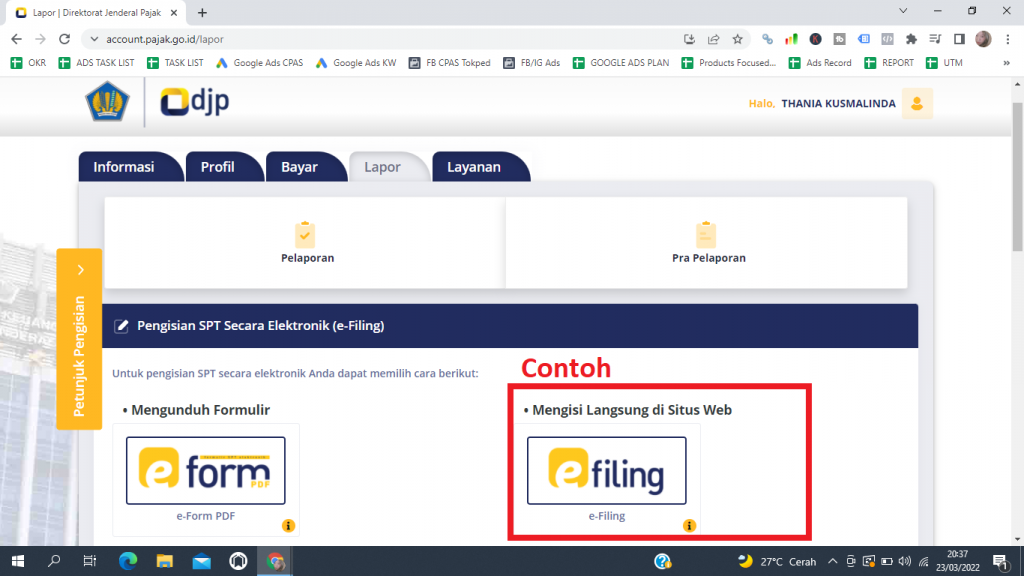This screenshot has width=1024, height=576.
Task: Bookmark this page with star icon
Action: point(738,39)
